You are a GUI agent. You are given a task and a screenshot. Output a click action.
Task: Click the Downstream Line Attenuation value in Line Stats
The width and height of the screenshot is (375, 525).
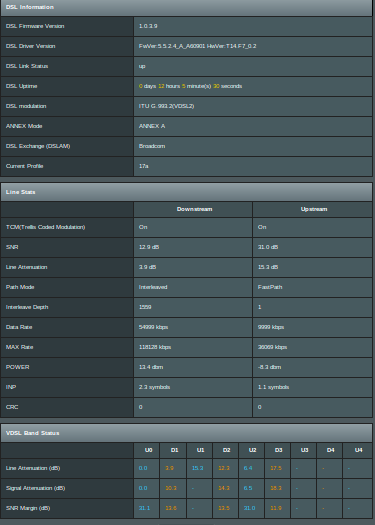point(147,267)
